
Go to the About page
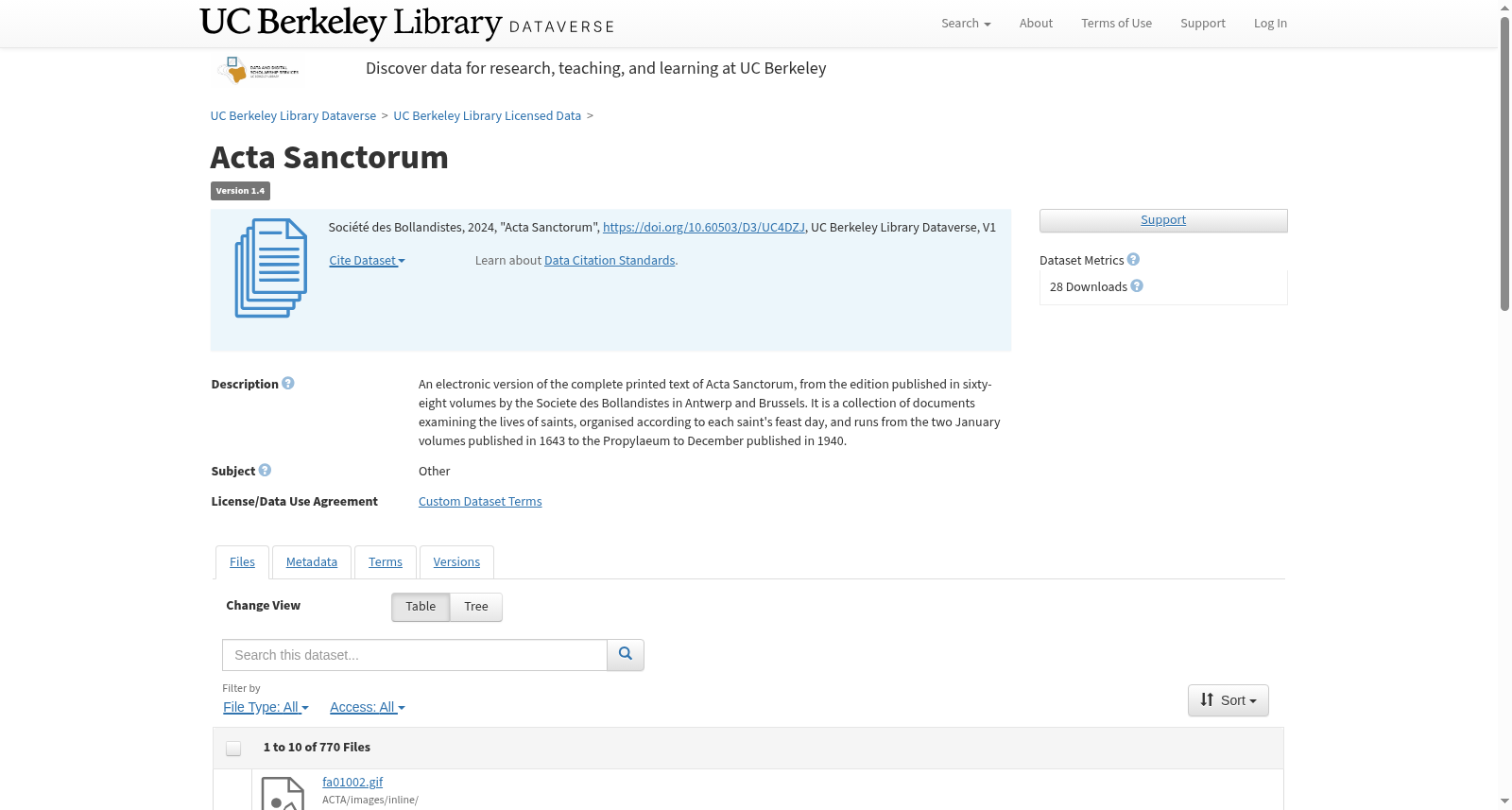[1036, 24]
